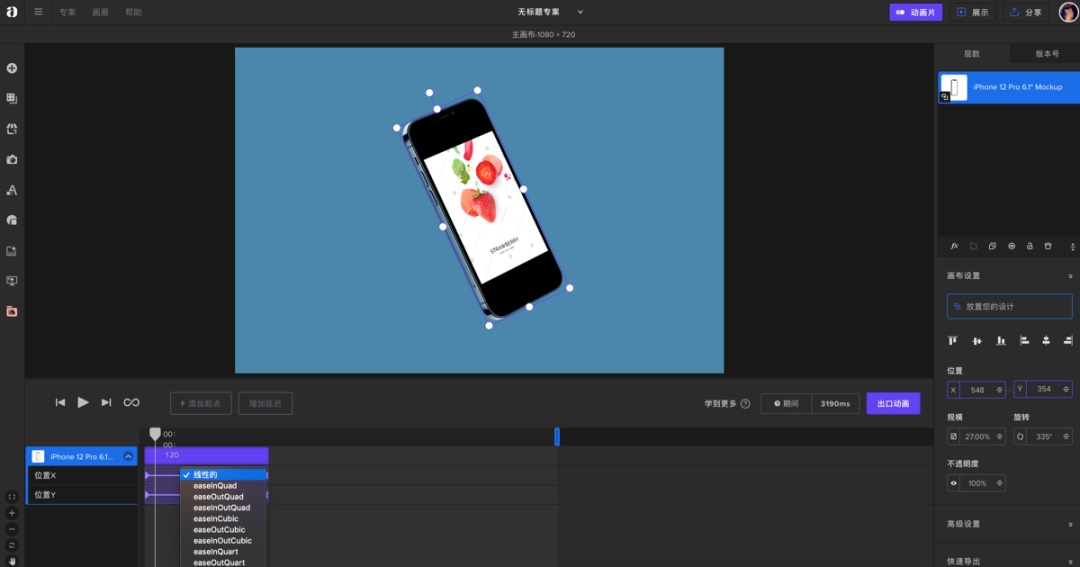The width and height of the screenshot is (1080, 567).
Task: Toggle the 动画片 animation mode switch
Action: [916, 12]
